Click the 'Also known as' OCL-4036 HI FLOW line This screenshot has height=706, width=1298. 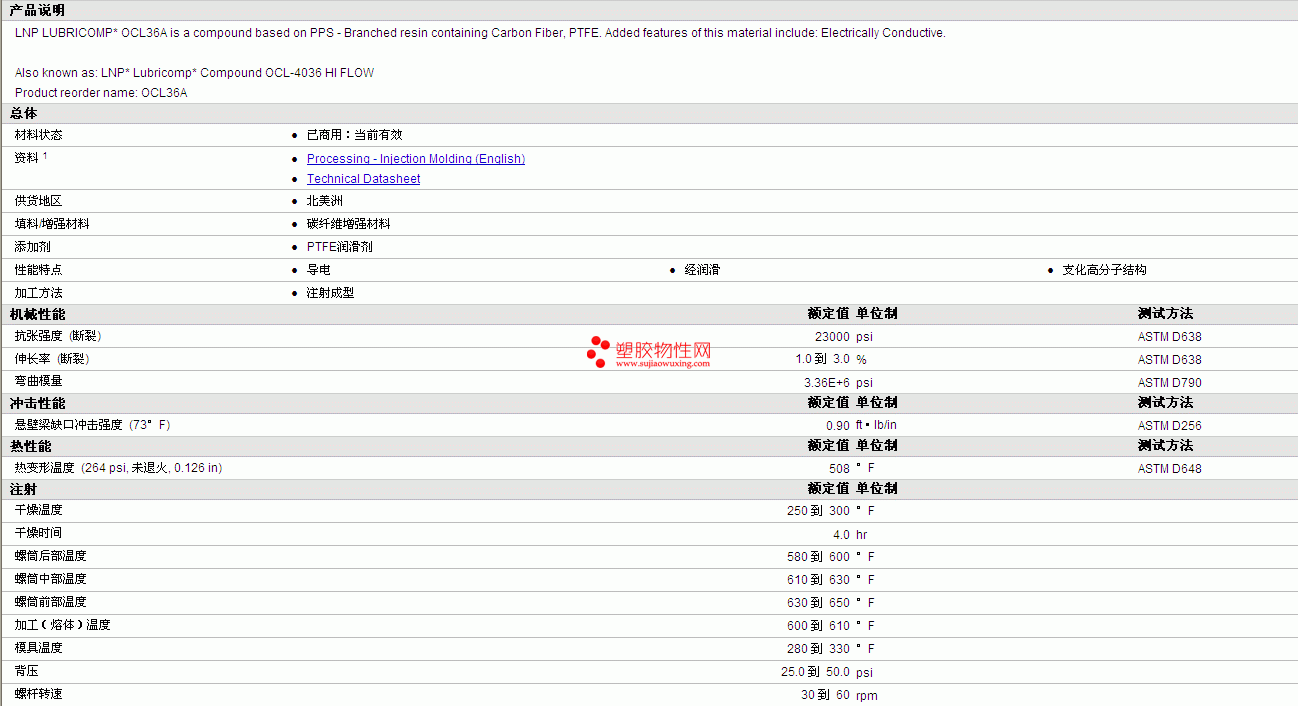coord(194,73)
